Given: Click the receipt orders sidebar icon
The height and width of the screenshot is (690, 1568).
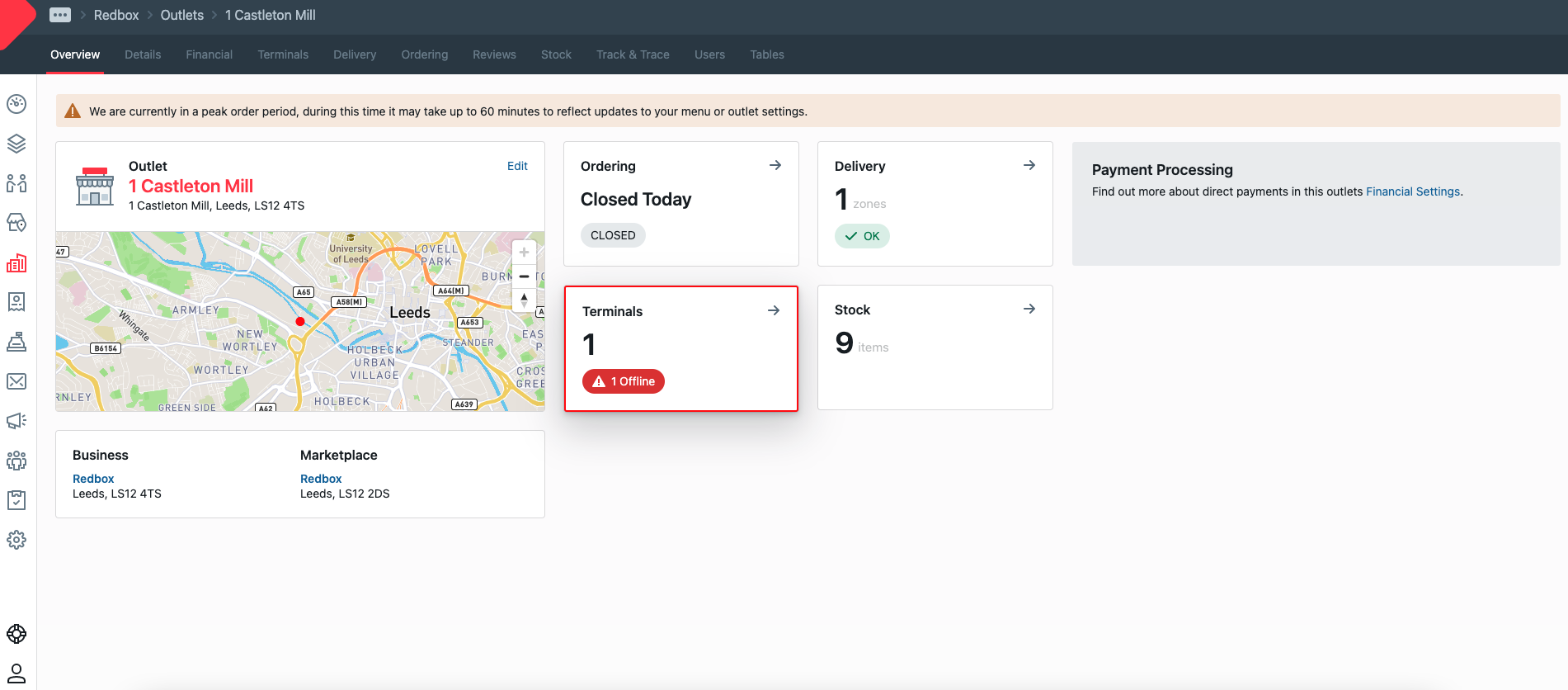Looking at the screenshot, I should tap(16, 302).
